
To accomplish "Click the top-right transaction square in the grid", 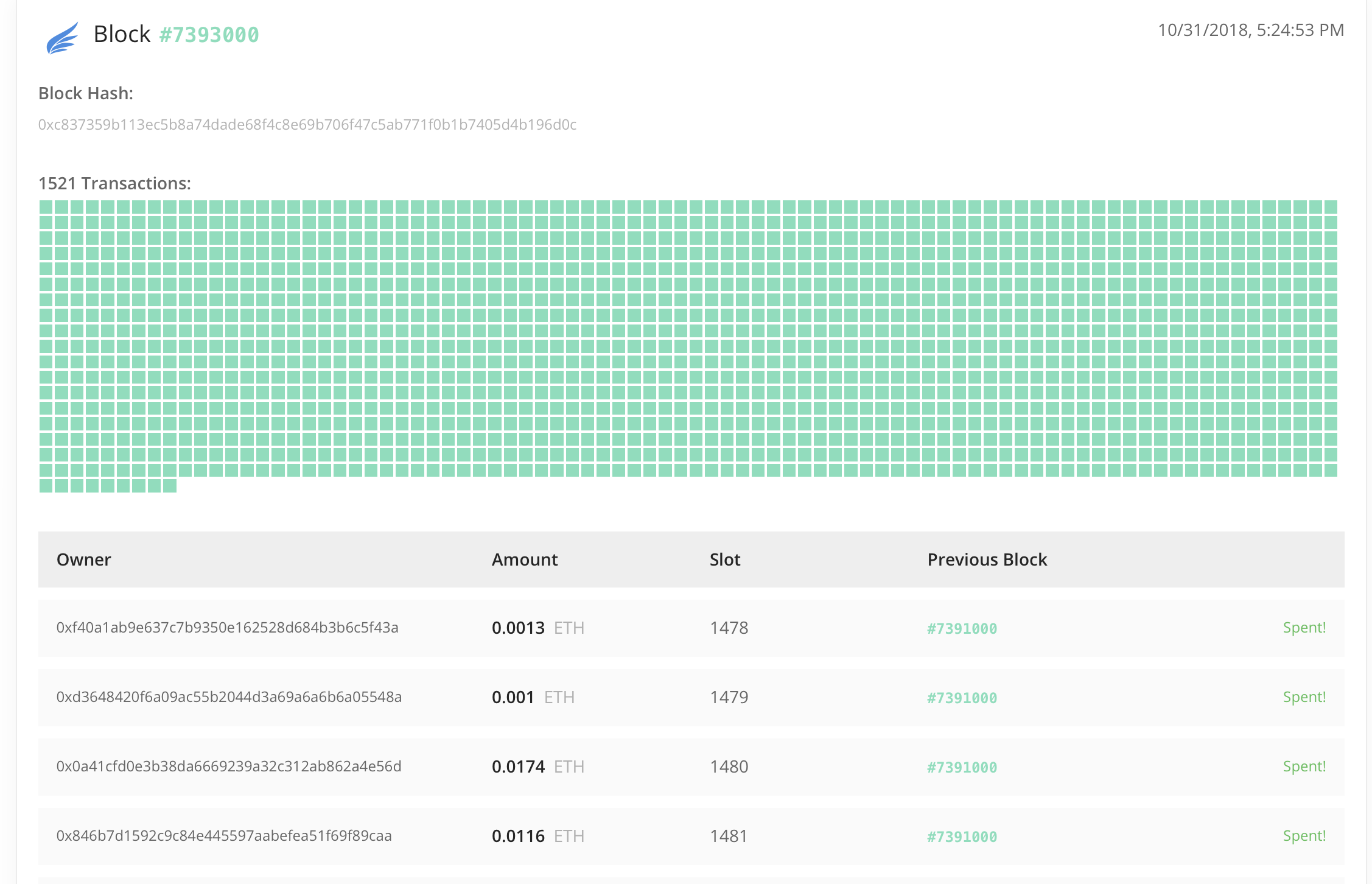I will pos(1331,207).
